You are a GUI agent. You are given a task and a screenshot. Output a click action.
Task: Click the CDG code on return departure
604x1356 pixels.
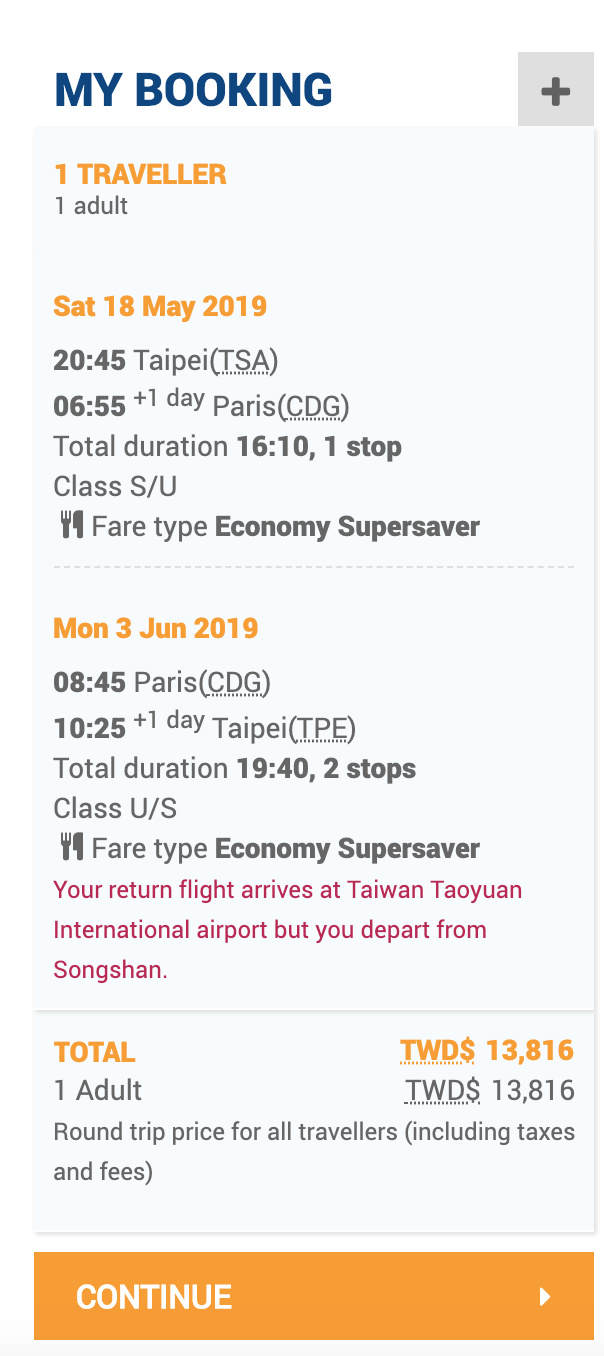pyautogui.click(x=235, y=683)
